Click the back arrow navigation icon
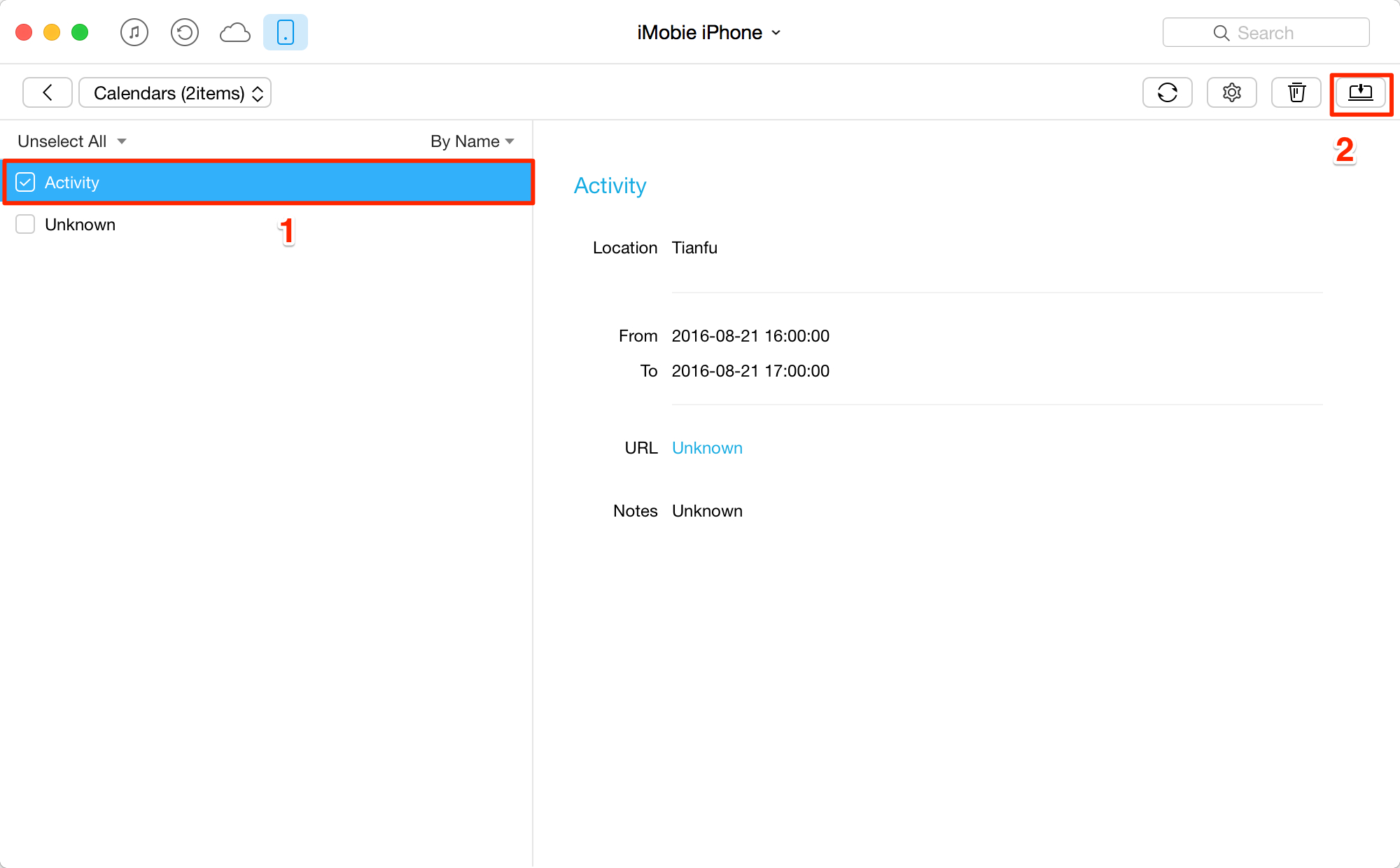 coord(47,92)
